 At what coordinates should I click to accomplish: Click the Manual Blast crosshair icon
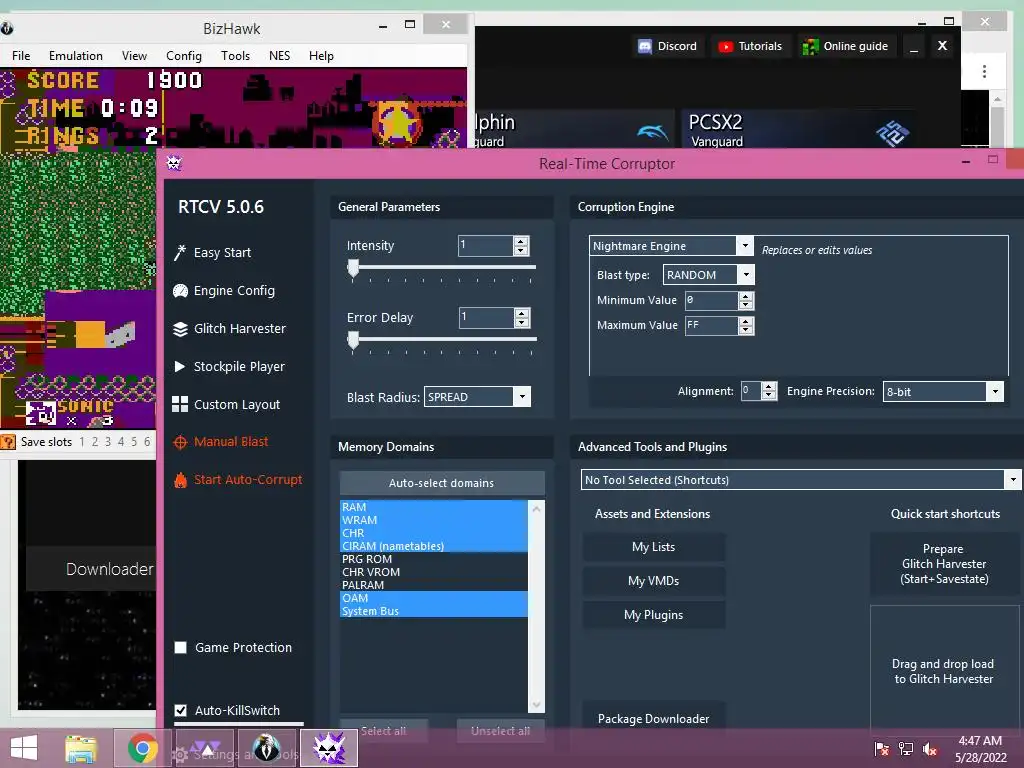[180, 442]
